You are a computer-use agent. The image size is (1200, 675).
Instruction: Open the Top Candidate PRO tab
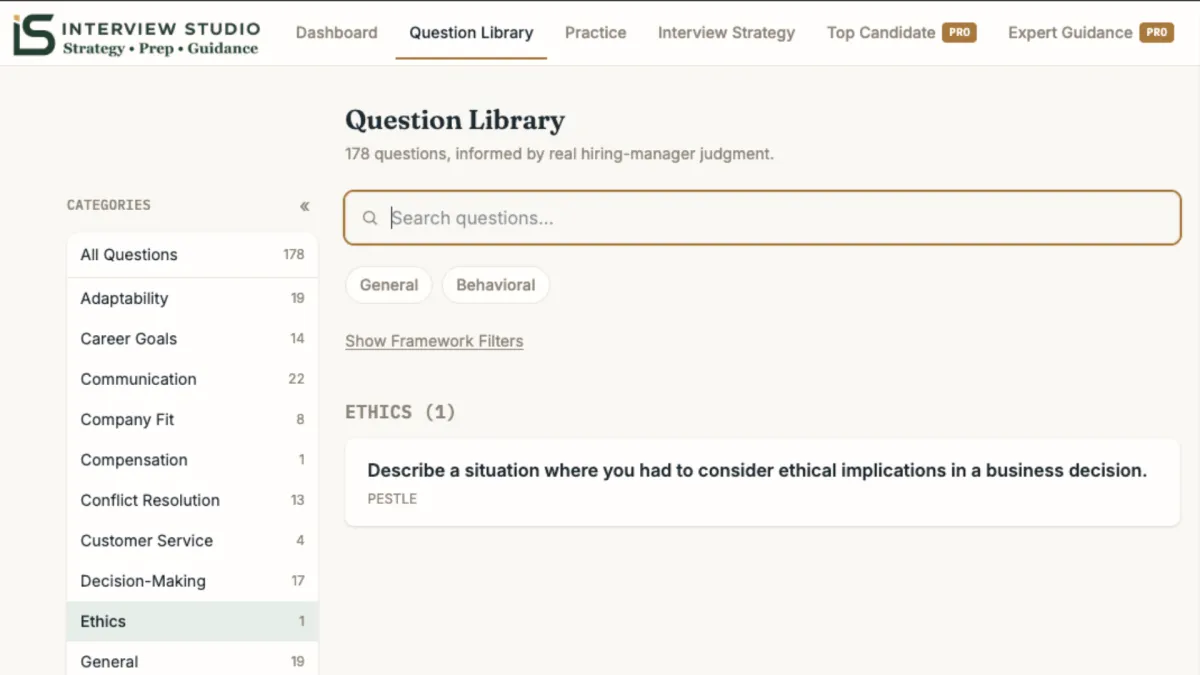[902, 32]
